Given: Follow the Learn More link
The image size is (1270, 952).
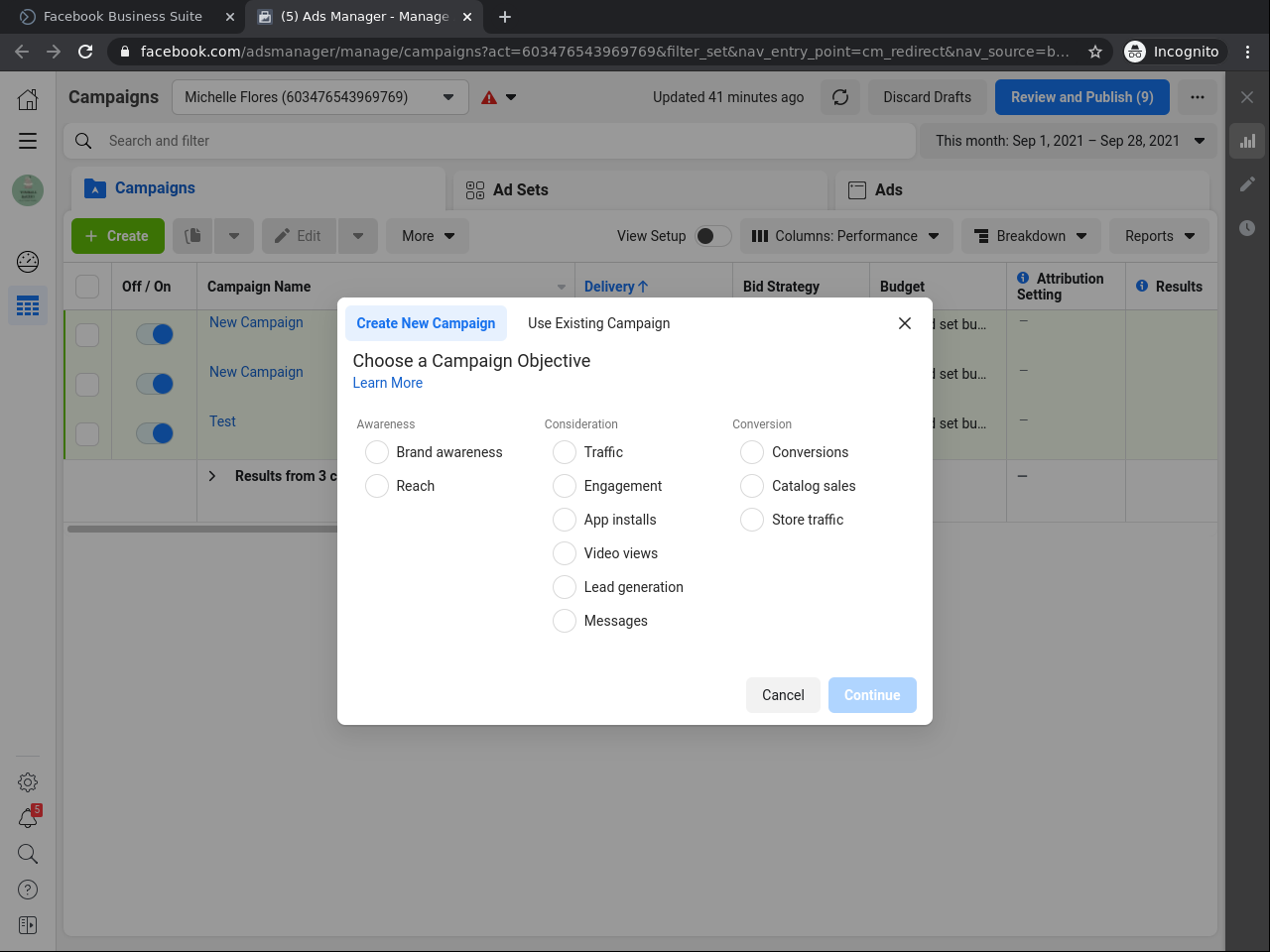Looking at the screenshot, I should click(388, 383).
